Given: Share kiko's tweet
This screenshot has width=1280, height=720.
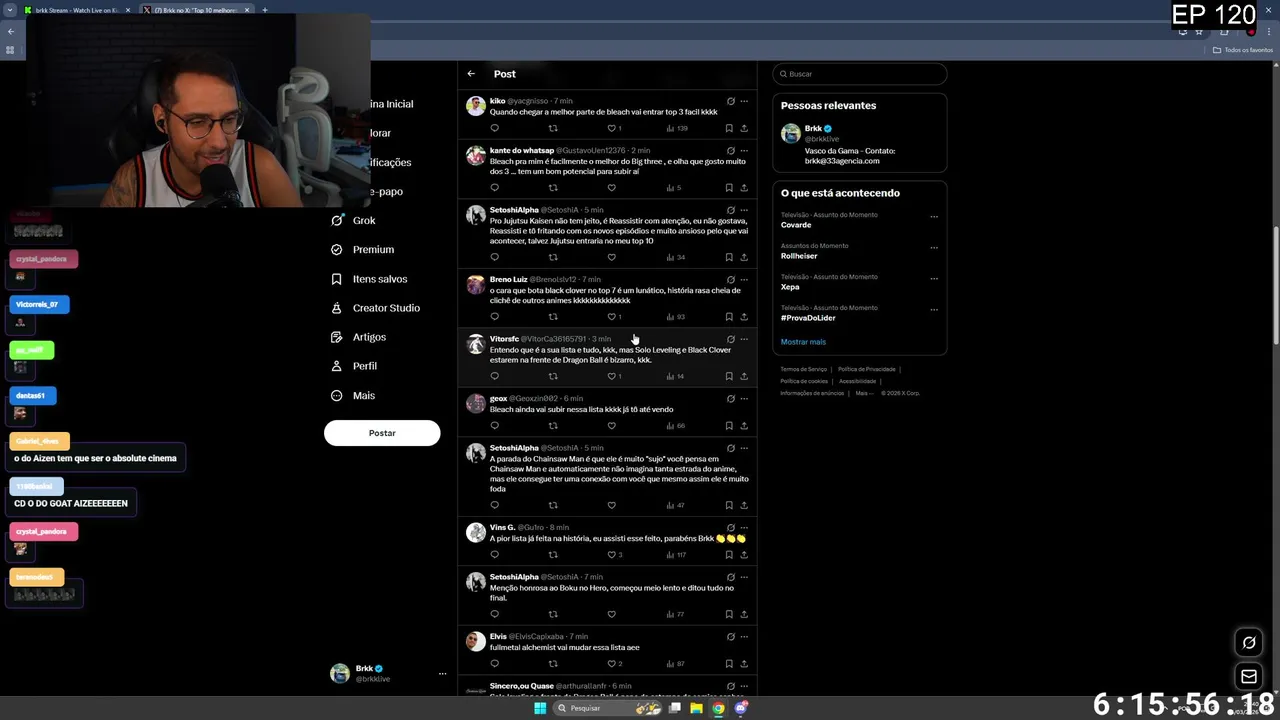Looking at the screenshot, I should click(743, 128).
